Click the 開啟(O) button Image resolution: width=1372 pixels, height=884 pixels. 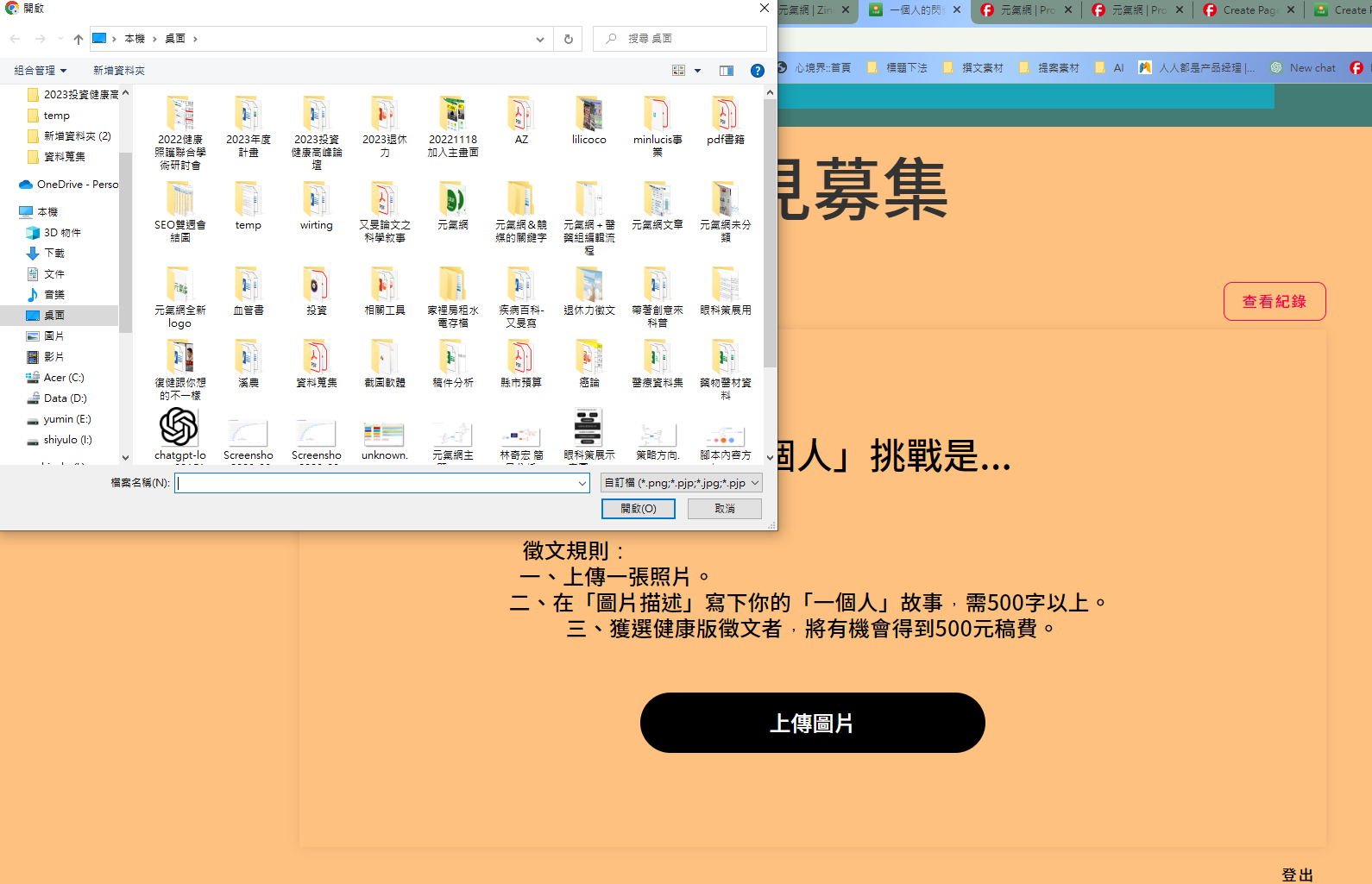coord(639,509)
